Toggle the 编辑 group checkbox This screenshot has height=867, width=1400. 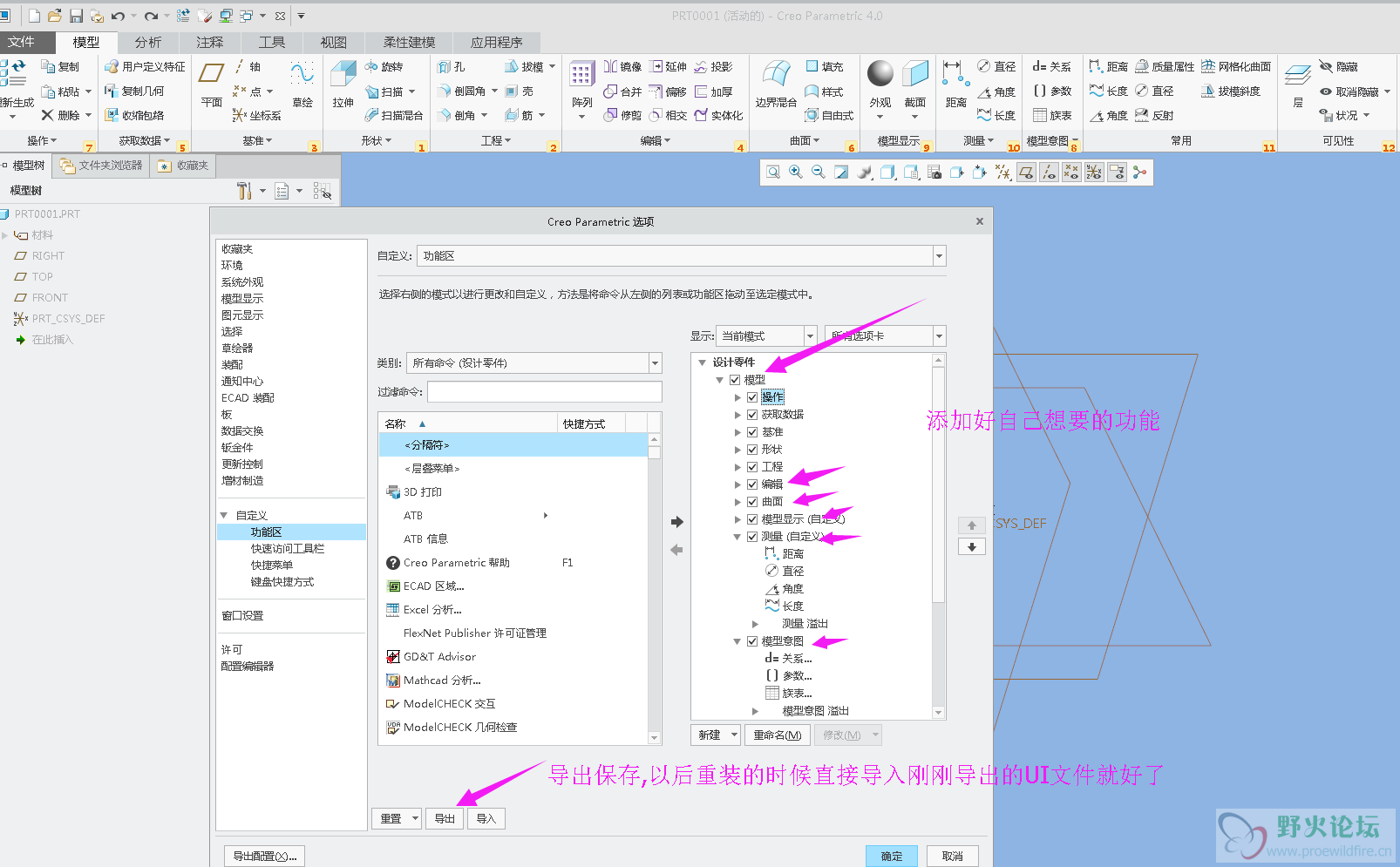click(752, 484)
